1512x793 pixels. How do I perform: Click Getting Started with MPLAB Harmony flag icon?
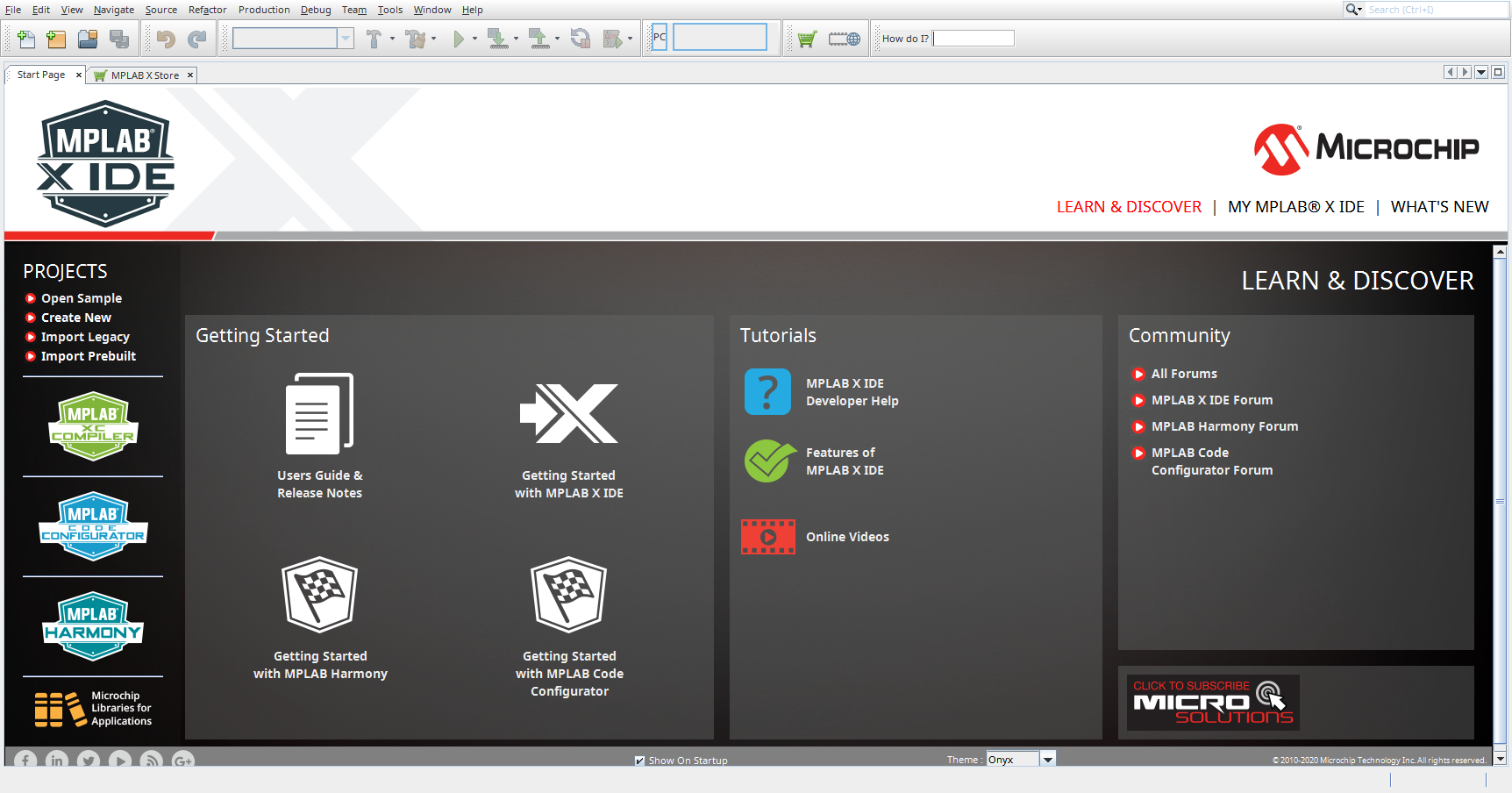click(x=319, y=594)
